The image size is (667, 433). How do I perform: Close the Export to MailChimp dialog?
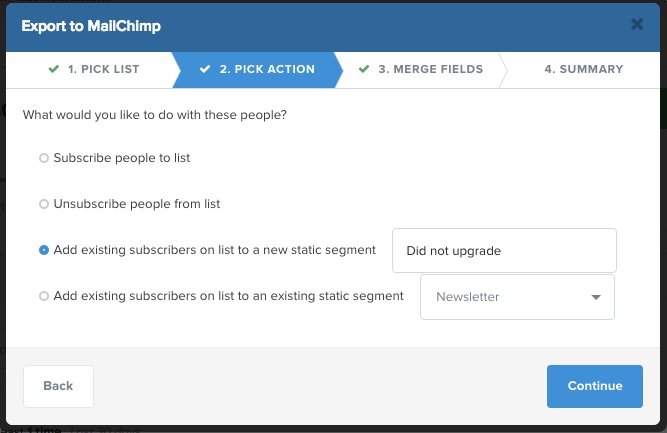pos(637,24)
